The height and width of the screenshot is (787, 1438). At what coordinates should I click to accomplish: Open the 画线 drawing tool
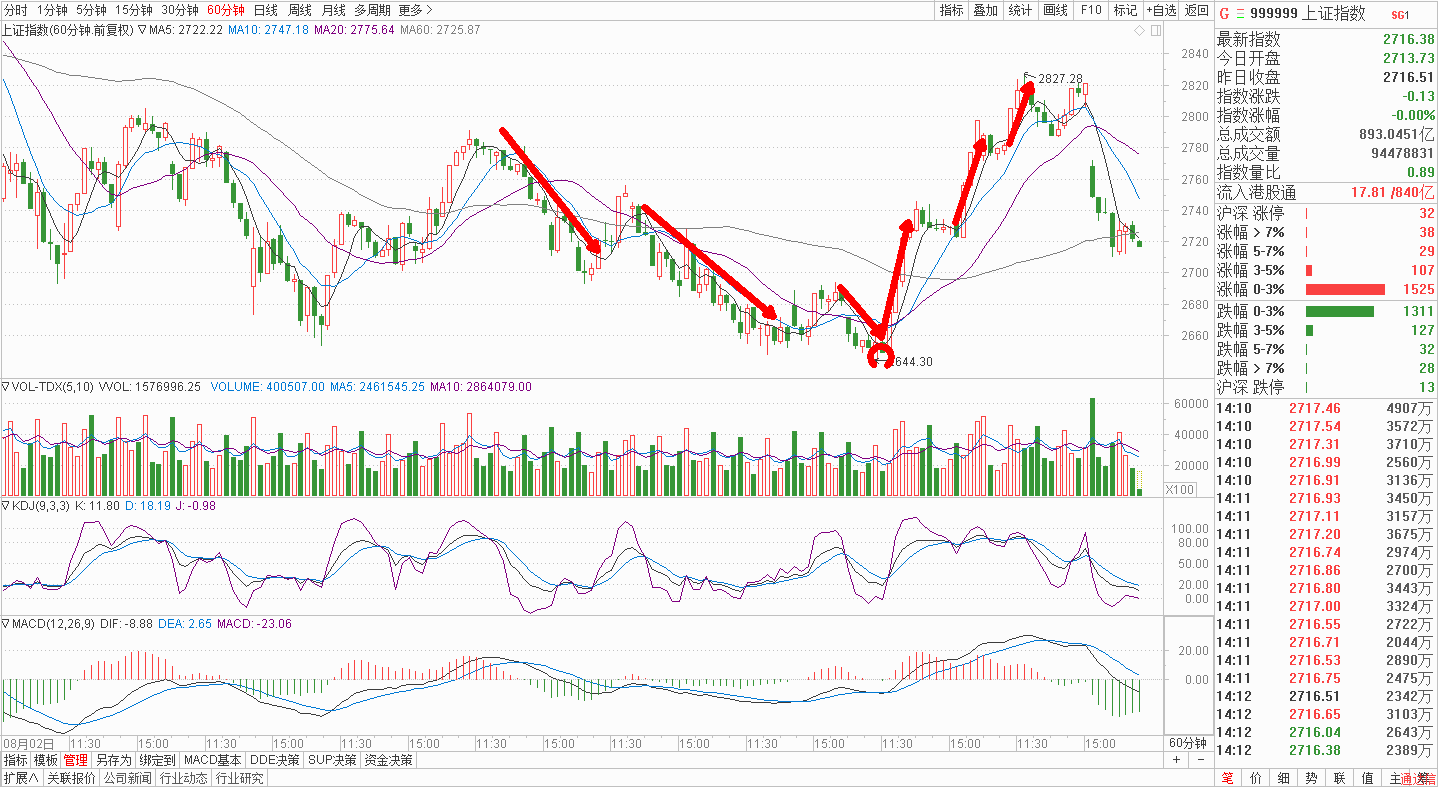(x=1055, y=10)
